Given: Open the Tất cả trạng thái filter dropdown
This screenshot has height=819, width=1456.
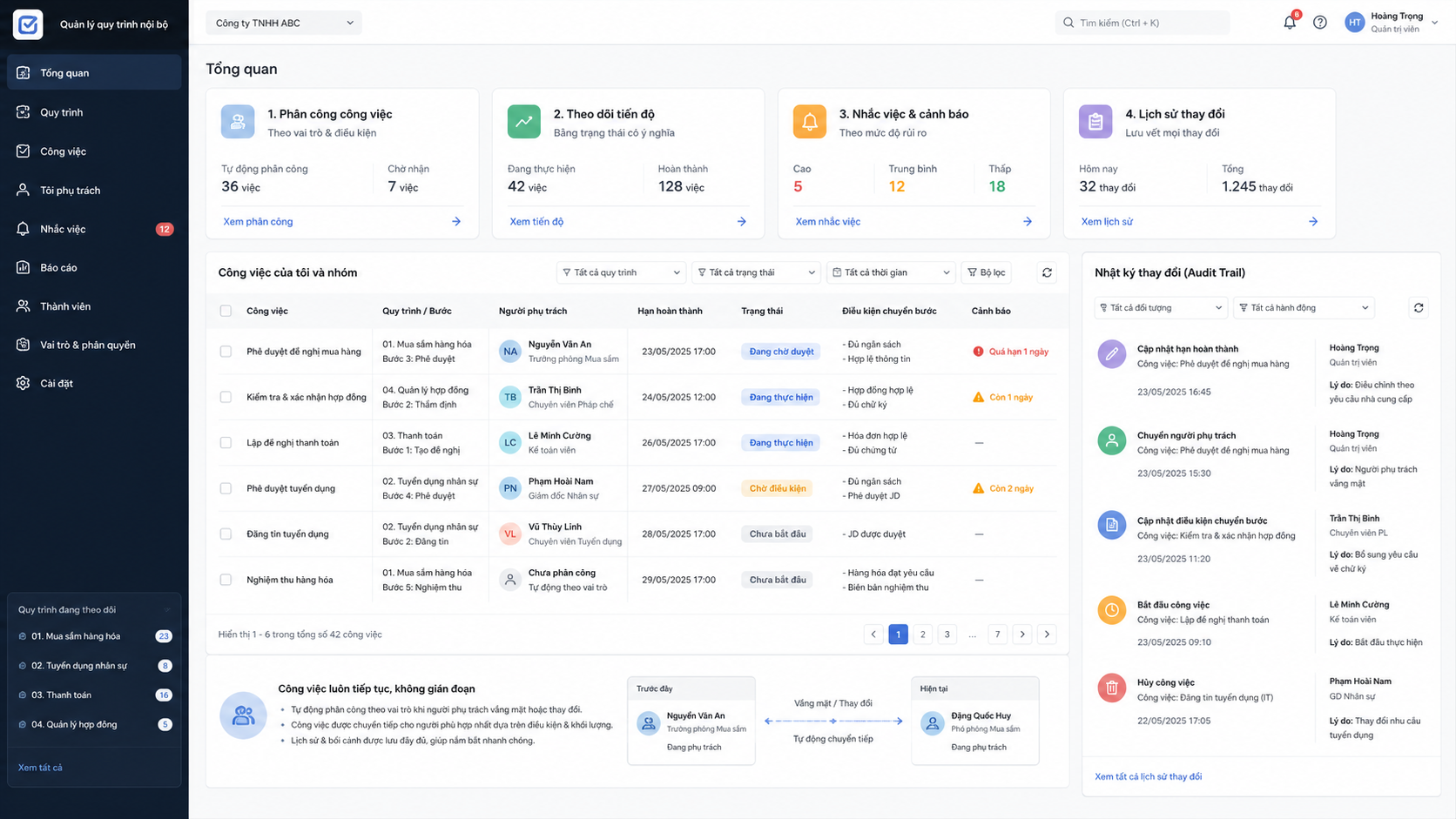Looking at the screenshot, I should tap(756, 272).
